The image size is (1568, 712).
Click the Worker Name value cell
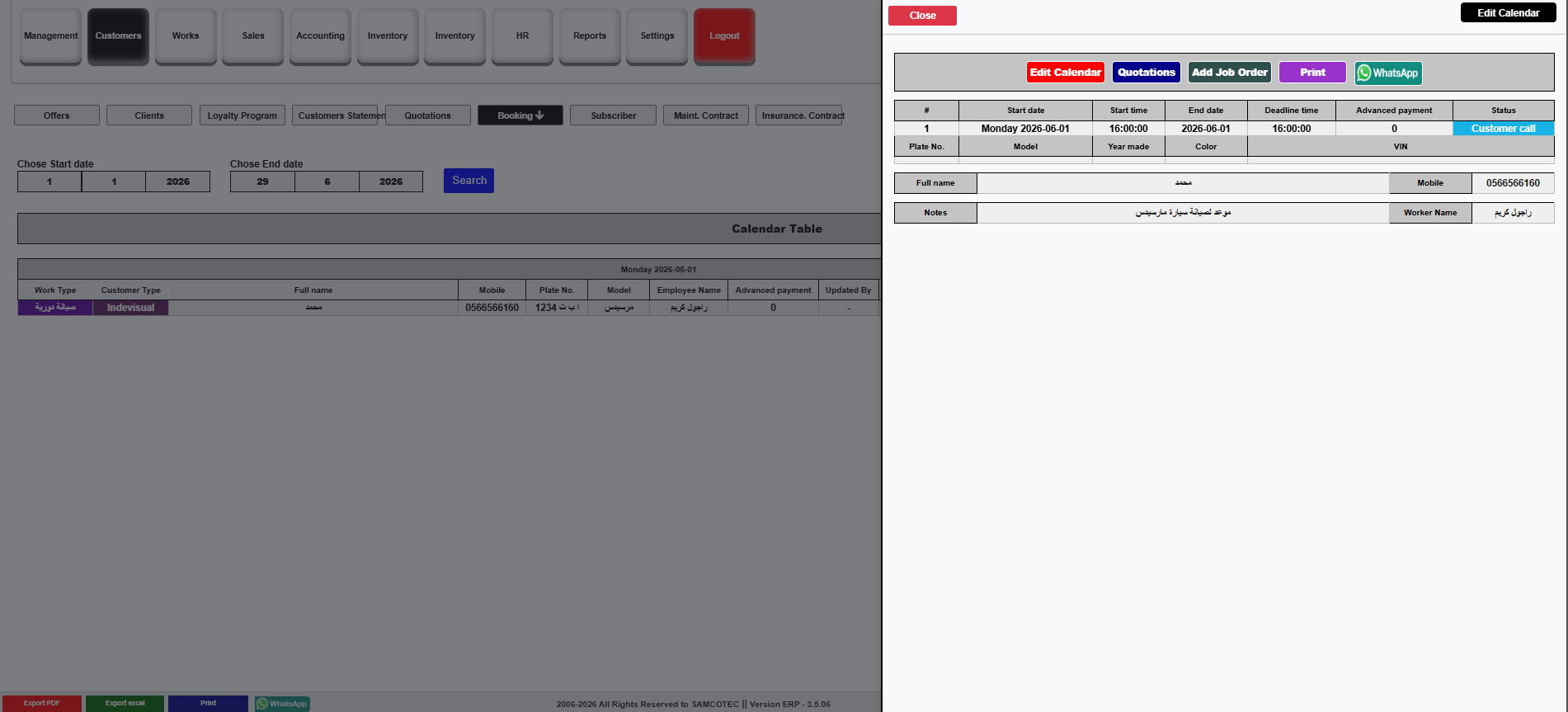(1513, 213)
